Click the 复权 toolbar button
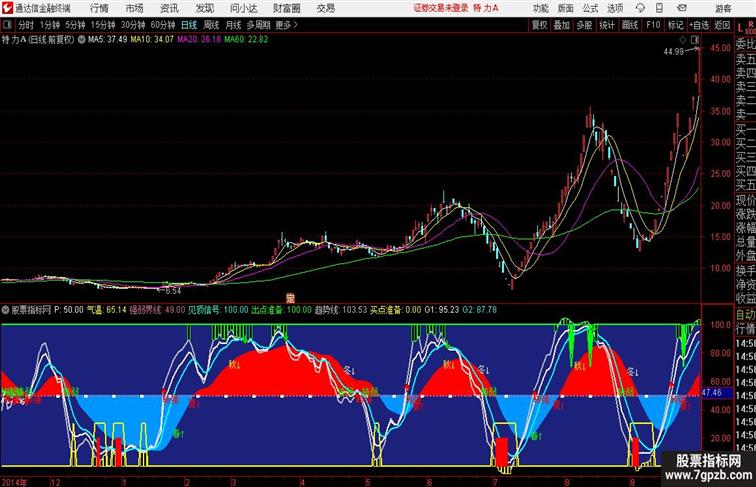Viewport: 756px width, 487px height. click(540, 25)
